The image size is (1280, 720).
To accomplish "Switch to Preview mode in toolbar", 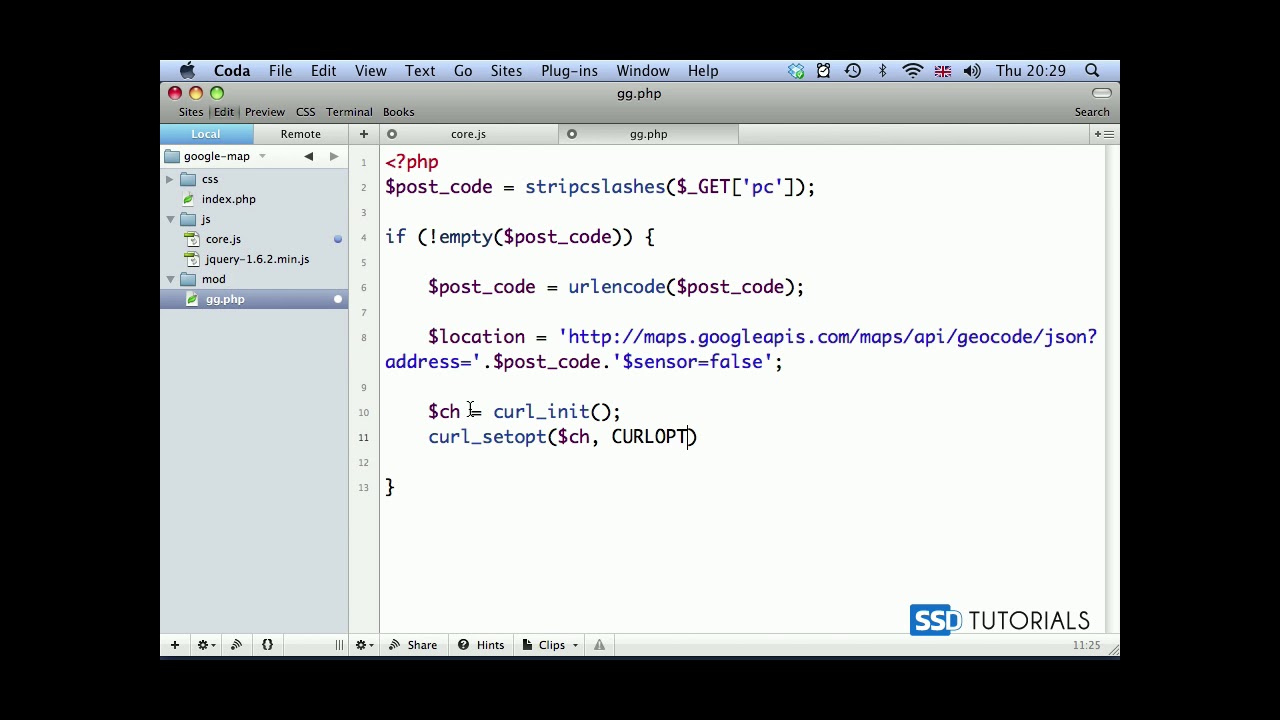I will tap(265, 112).
